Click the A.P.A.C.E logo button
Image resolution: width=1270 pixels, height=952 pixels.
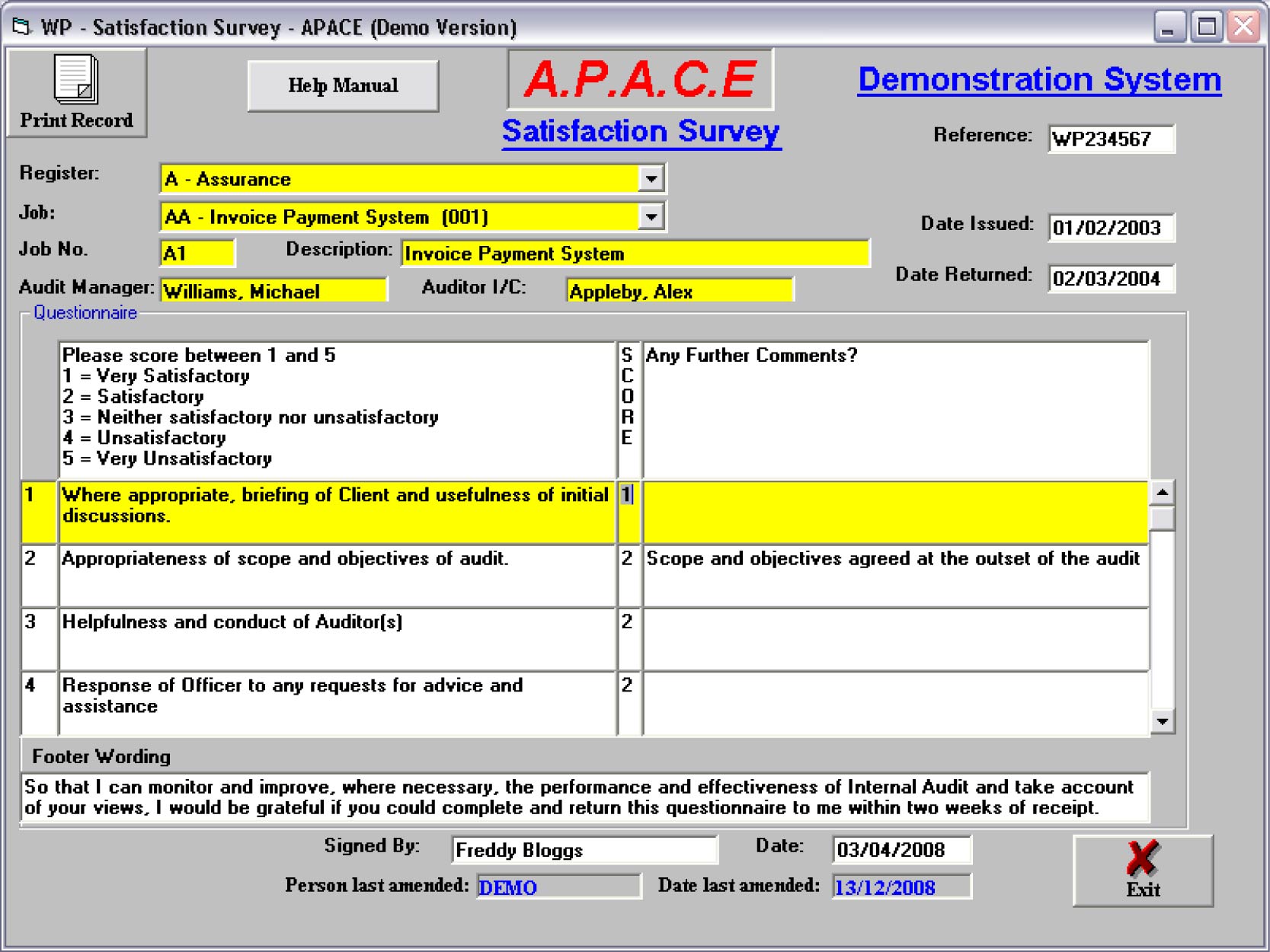click(x=640, y=79)
